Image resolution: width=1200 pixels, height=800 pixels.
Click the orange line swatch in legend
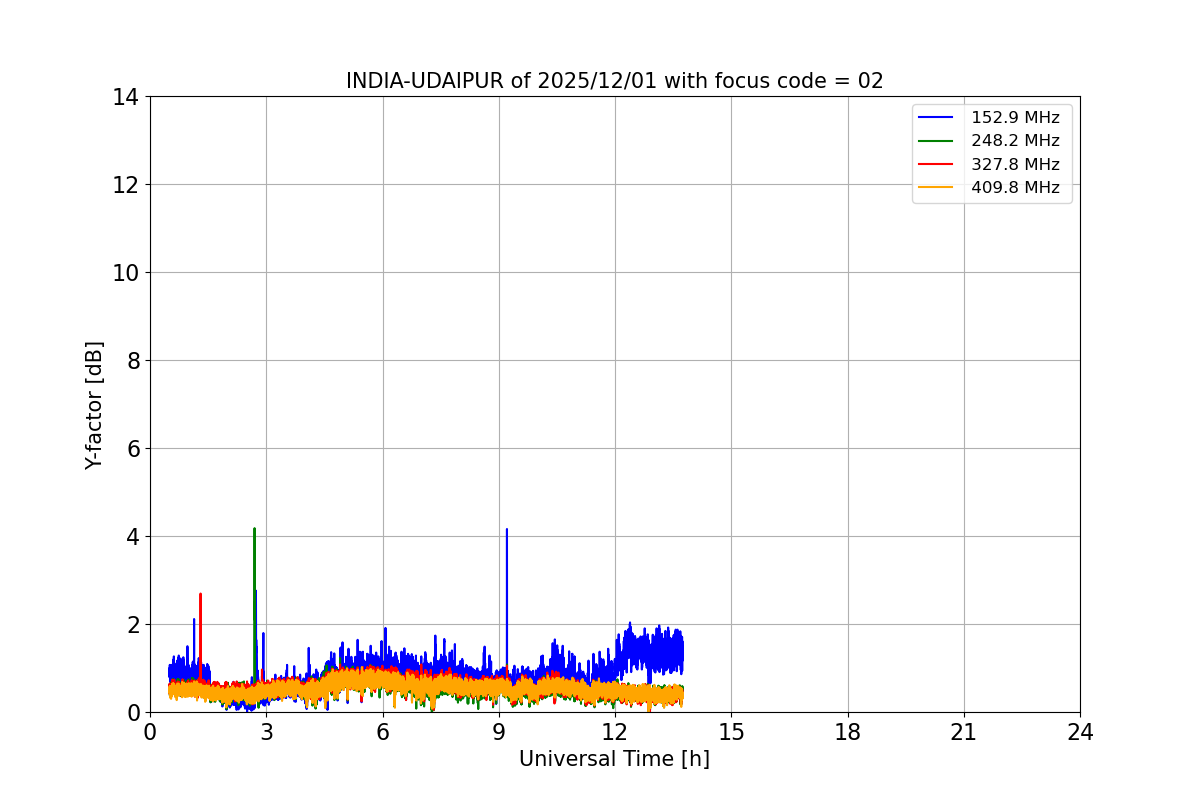click(x=937, y=187)
